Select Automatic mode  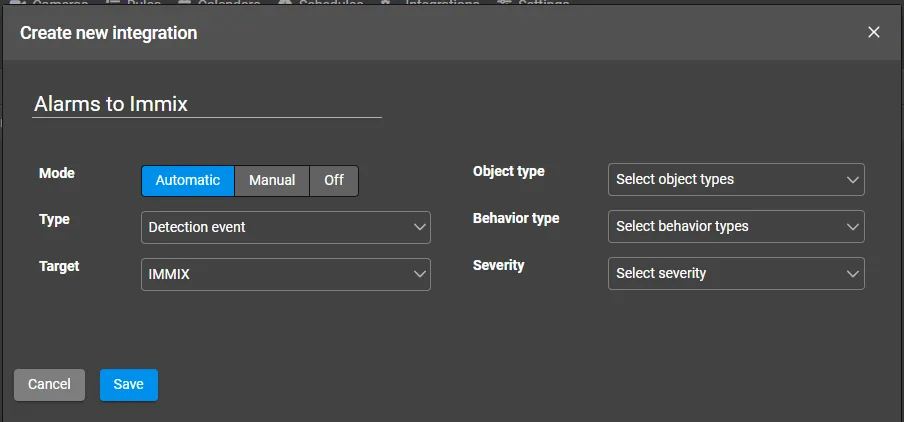[x=188, y=180]
